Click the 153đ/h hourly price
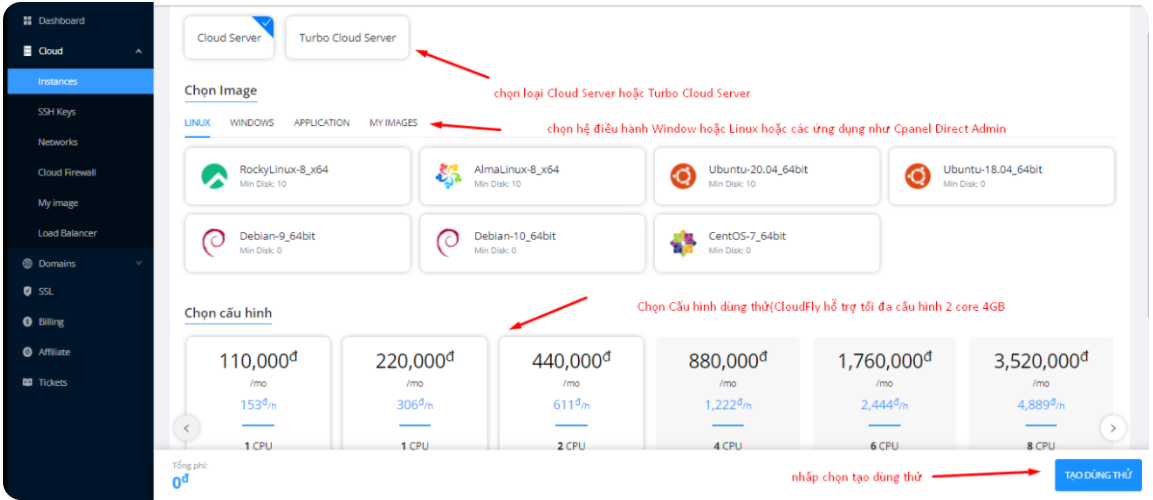The image size is (1153, 500). pyautogui.click(x=258, y=405)
